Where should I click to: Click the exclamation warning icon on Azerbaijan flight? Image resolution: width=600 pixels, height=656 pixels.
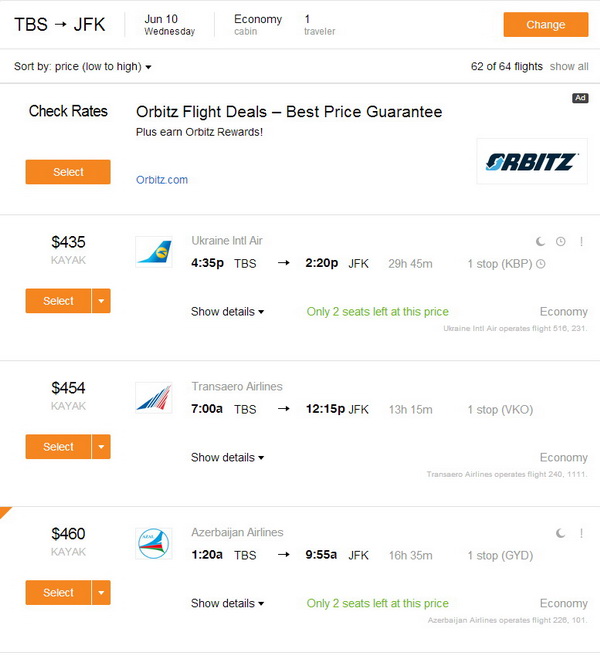pos(581,533)
